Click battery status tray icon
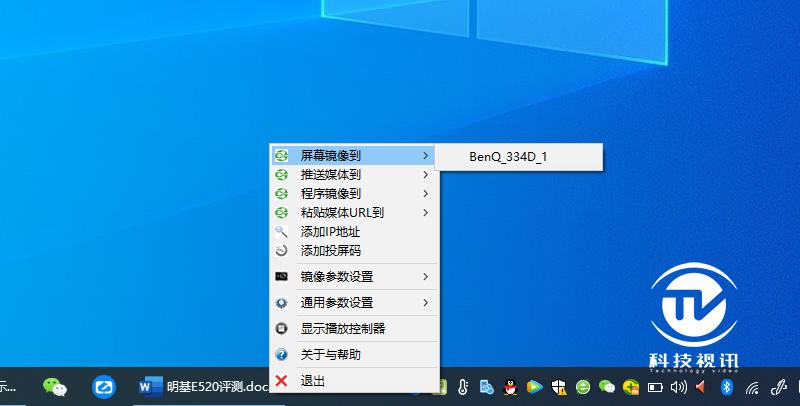 coord(655,388)
